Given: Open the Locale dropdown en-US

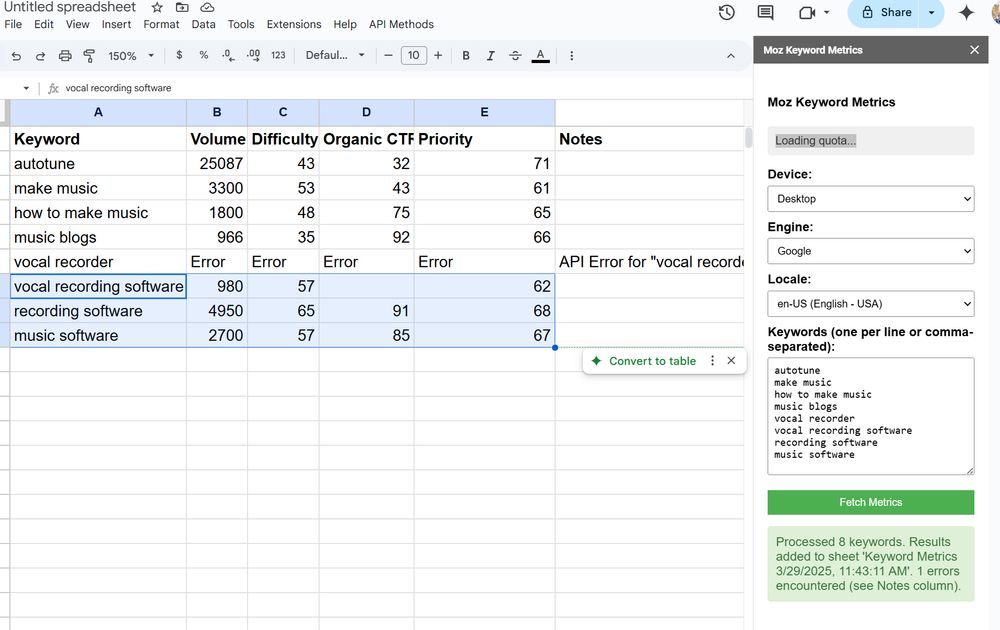Looking at the screenshot, I should (x=871, y=304).
